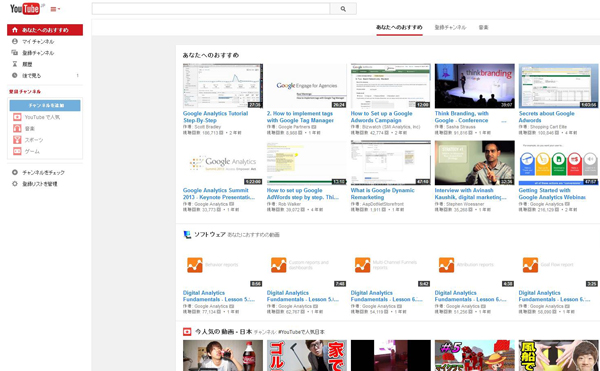This screenshot has height=371, width=600.
Task: Click the Scott Bradley author name
Action: click(207, 127)
